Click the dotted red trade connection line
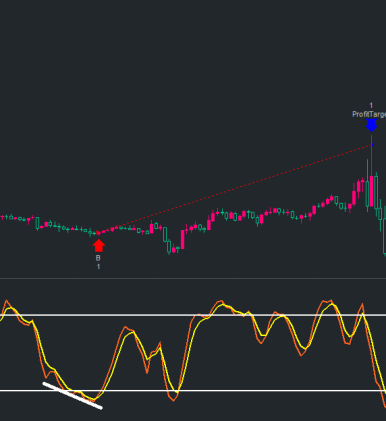 (x=235, y=189)
